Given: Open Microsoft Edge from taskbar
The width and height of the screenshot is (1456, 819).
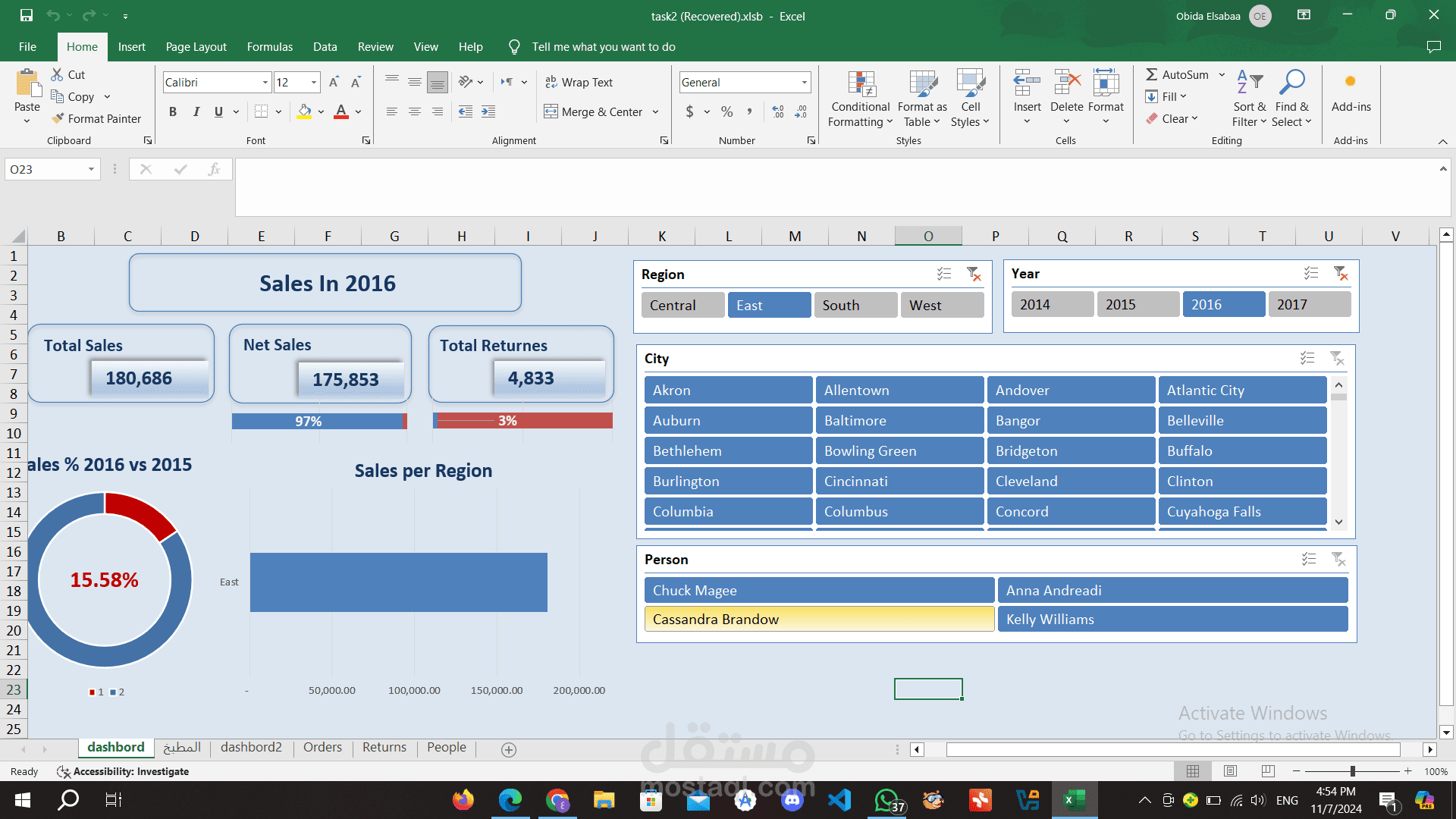Looking at the screenshot, I should point(510,800).
